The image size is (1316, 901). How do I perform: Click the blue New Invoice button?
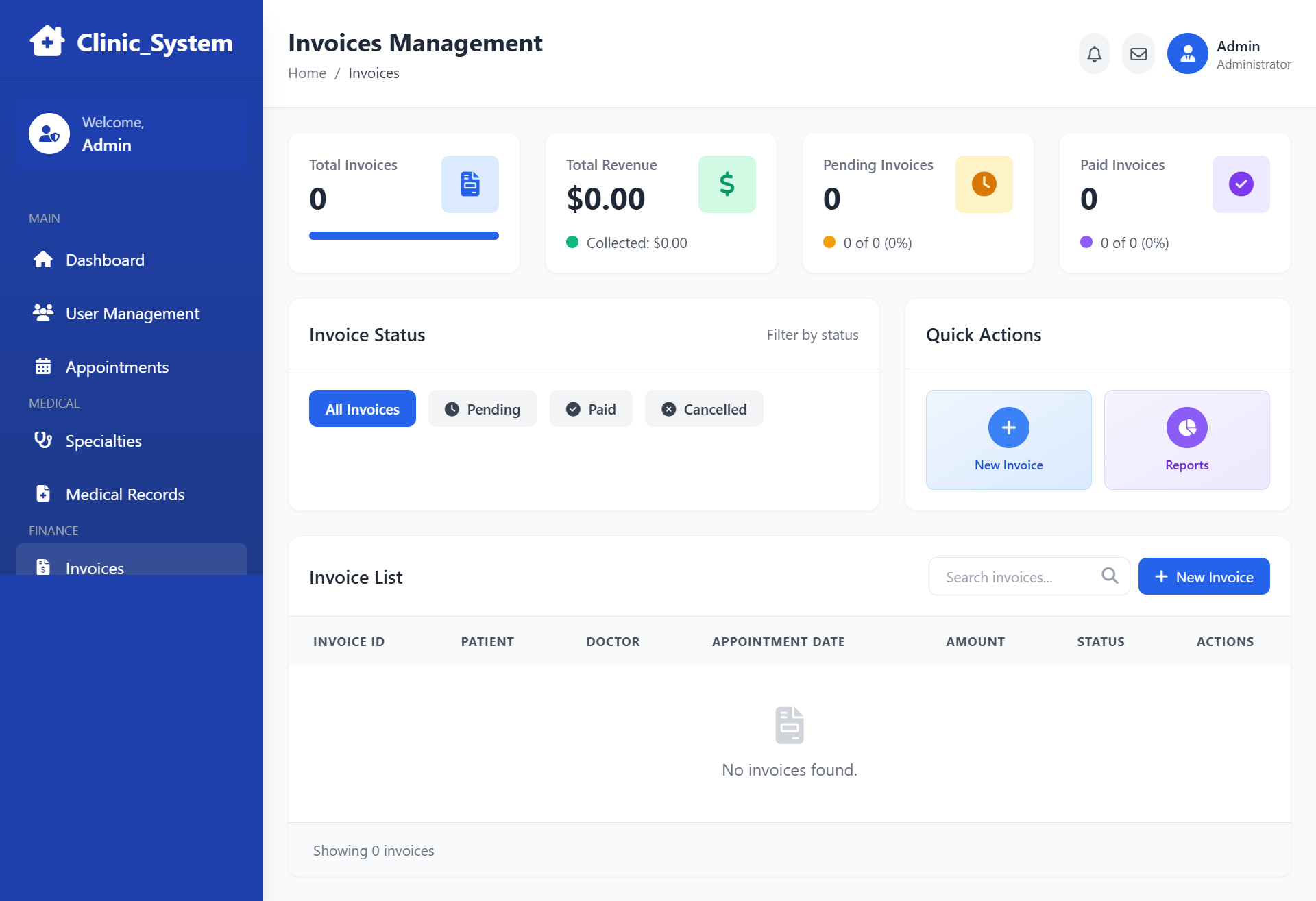pos(1204,577)
